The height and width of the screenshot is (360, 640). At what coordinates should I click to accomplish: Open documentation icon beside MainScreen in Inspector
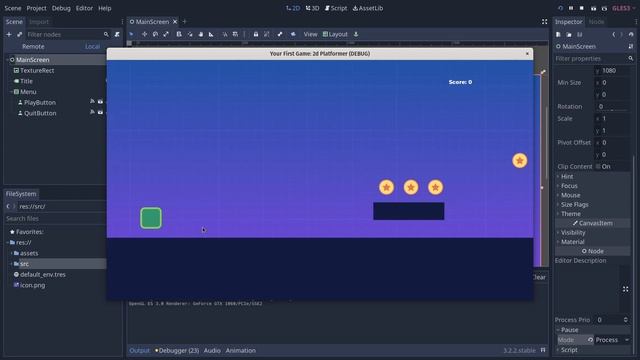point(631,47)
